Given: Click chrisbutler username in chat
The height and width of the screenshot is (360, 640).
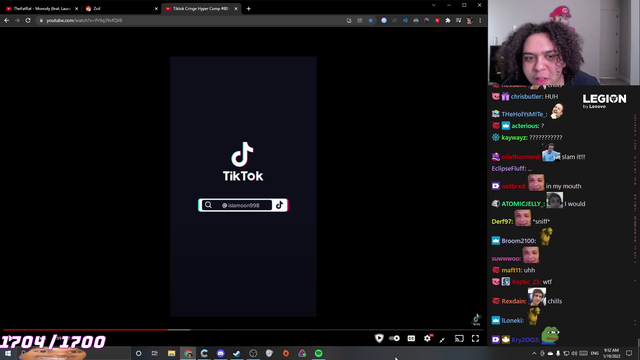Looking at the screenshot, I should coord(527,97).
